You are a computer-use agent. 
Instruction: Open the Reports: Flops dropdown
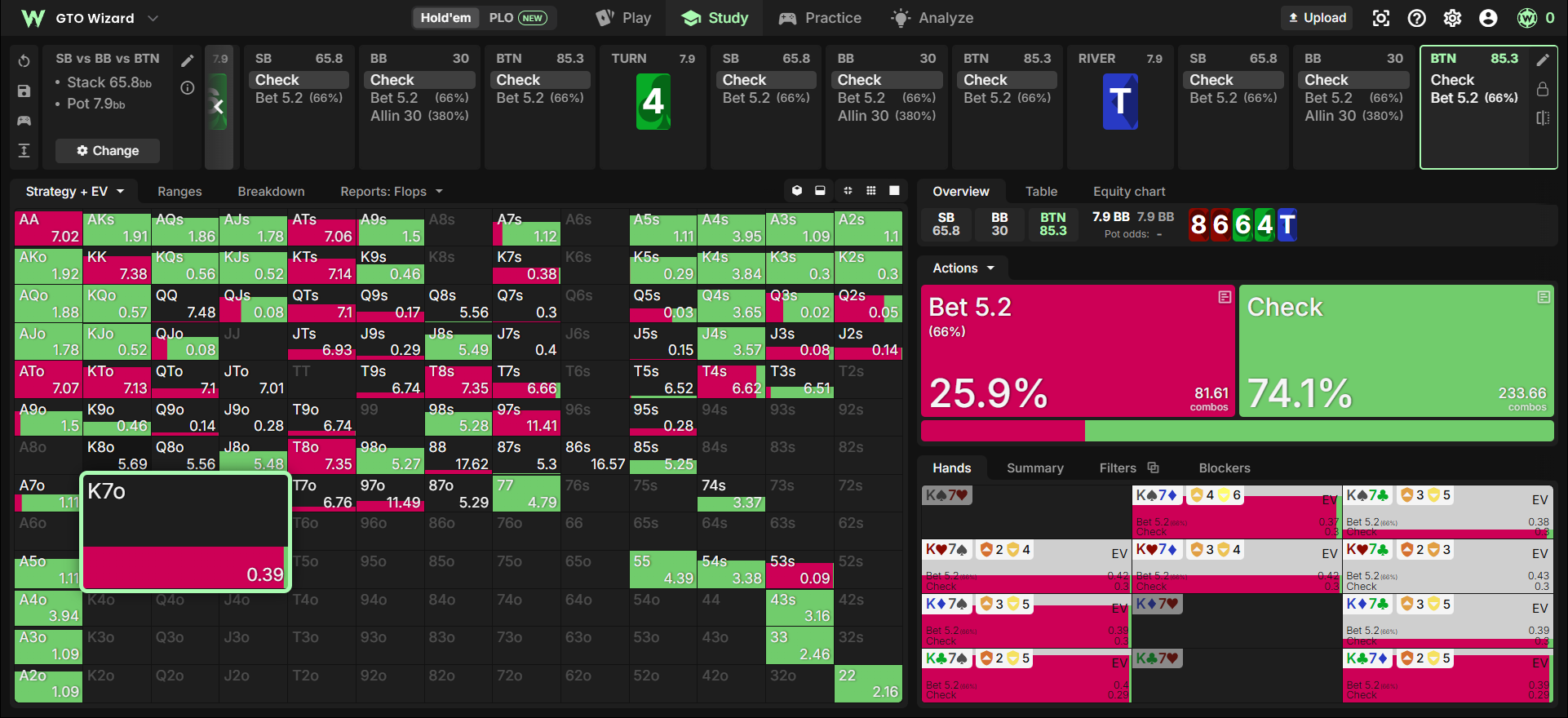(392, 191)
